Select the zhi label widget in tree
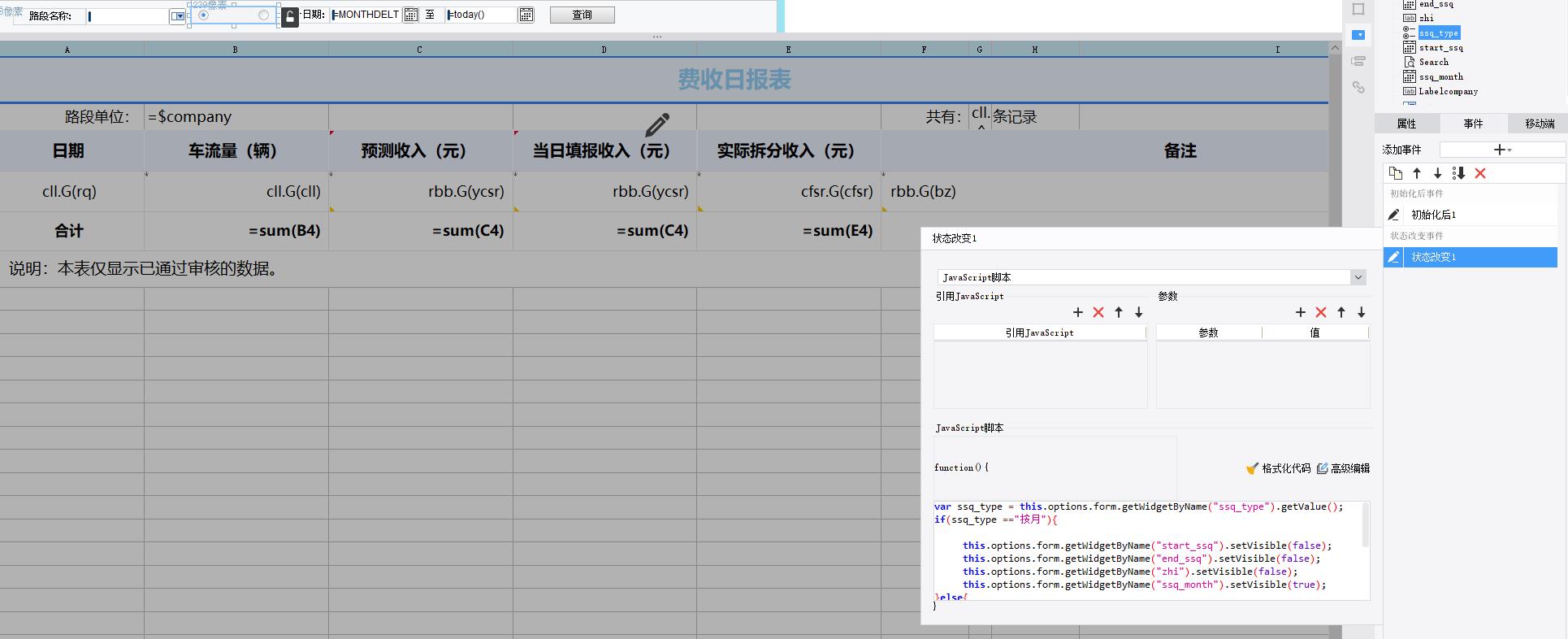 click(1426, 18)
